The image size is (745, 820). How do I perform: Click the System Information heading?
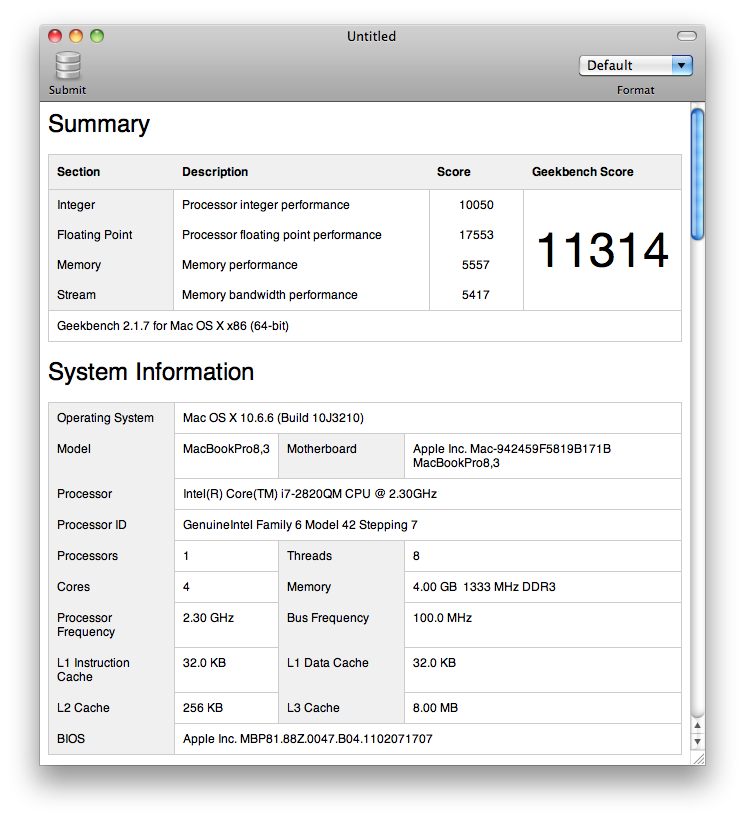pyautogui.click(x=151, y=372)
